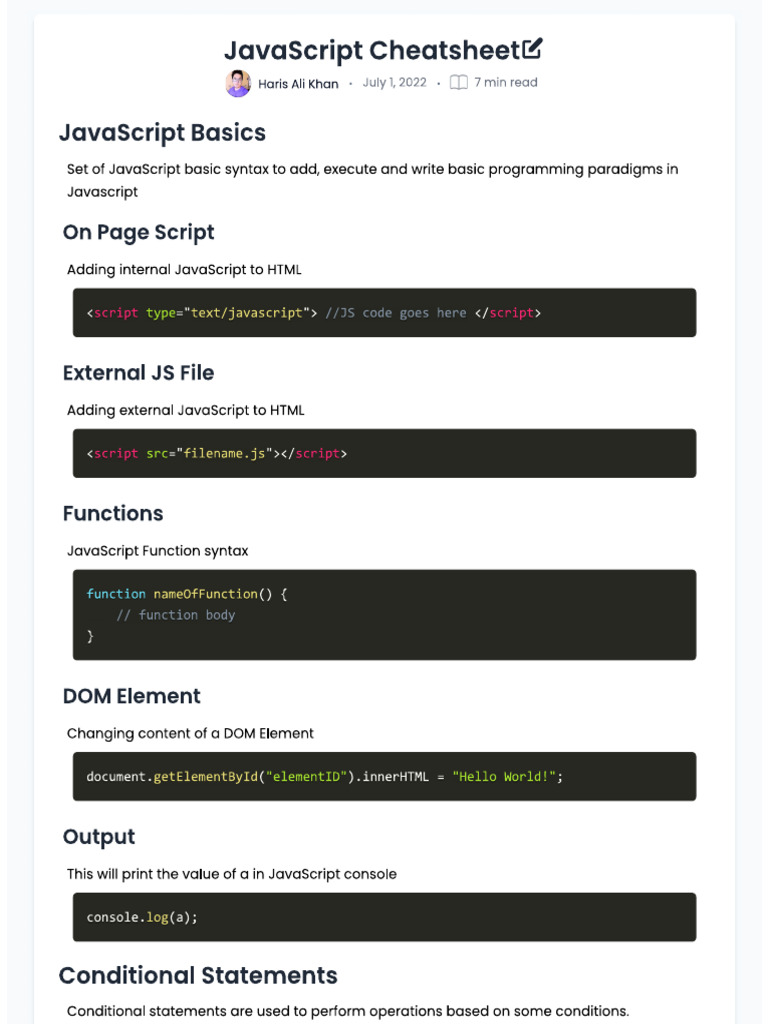Click the 'Adding internal JavaScript to HTML' text

(184, 270)
